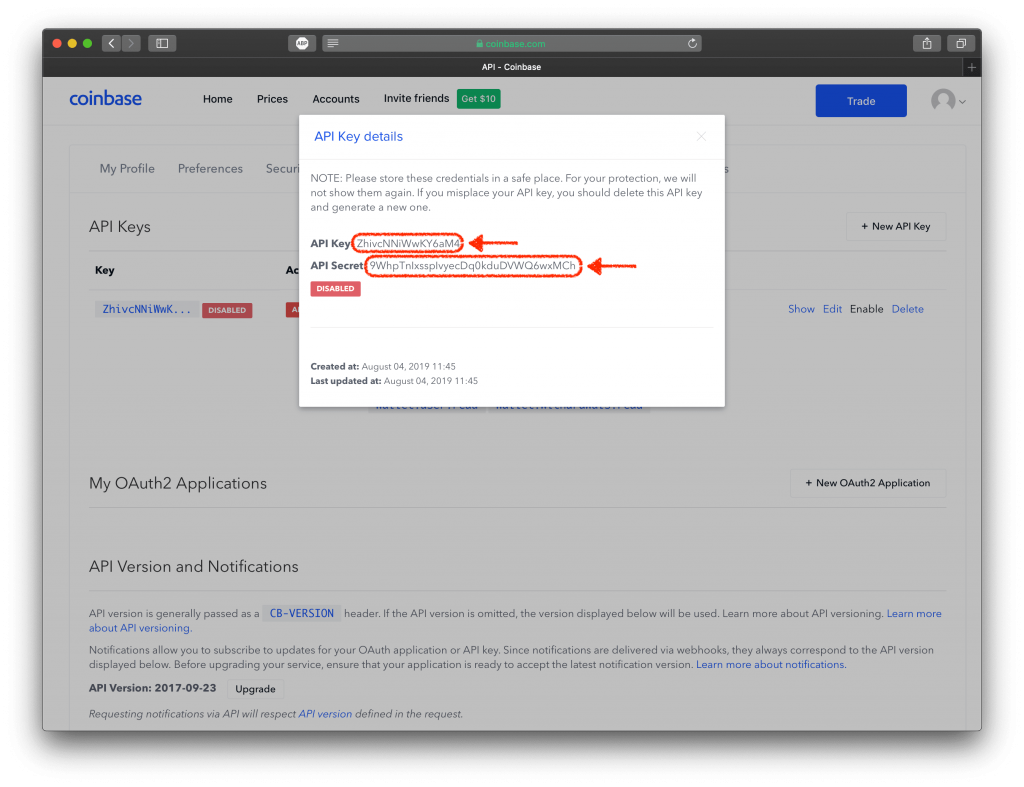Go forward with Safari's forward arrow

(x=131, y=43)
